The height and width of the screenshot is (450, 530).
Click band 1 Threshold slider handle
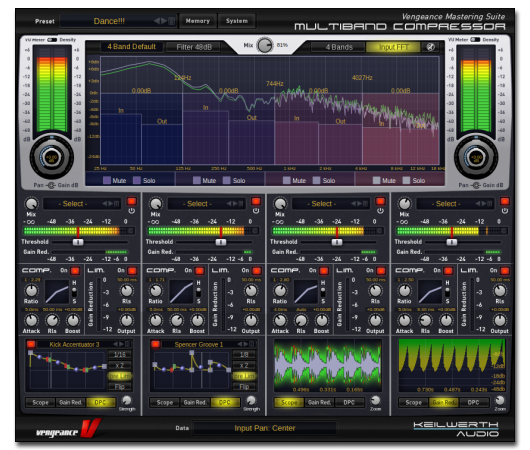78,242
